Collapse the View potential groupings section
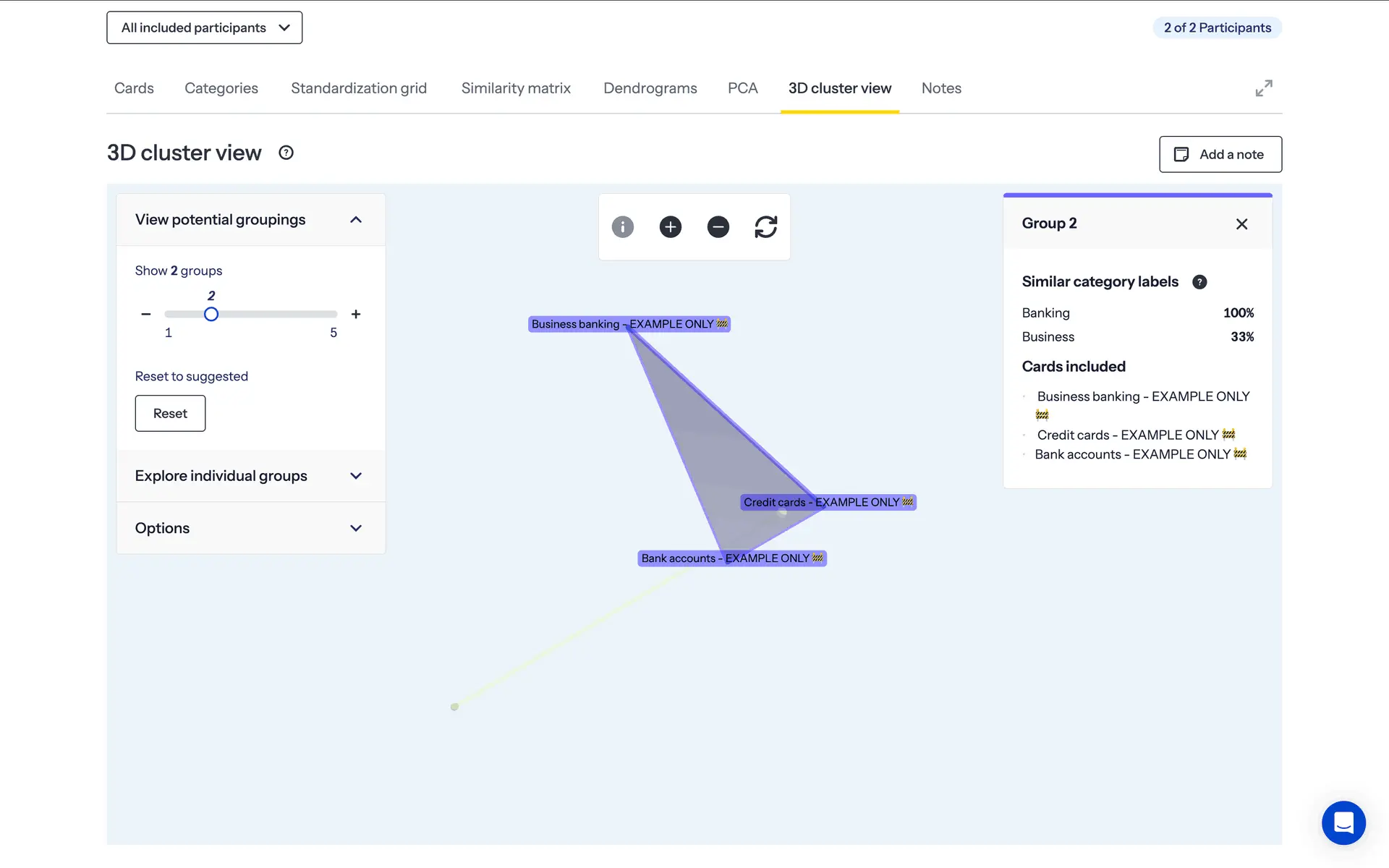Screen dimensions: 1389x868 [x=355, y=220]
